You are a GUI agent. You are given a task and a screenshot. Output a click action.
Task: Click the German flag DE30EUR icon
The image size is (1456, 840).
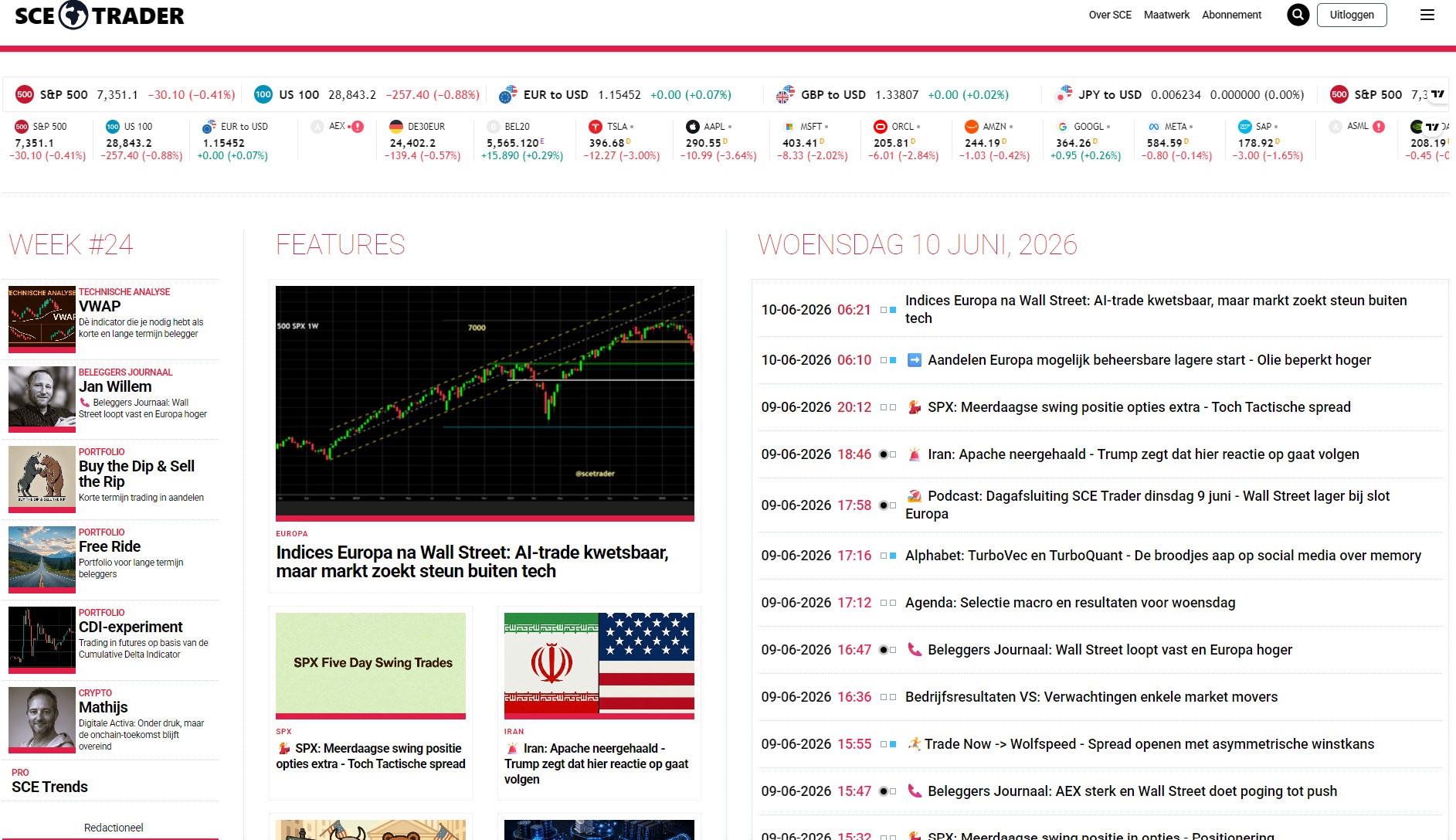[396, 127]
